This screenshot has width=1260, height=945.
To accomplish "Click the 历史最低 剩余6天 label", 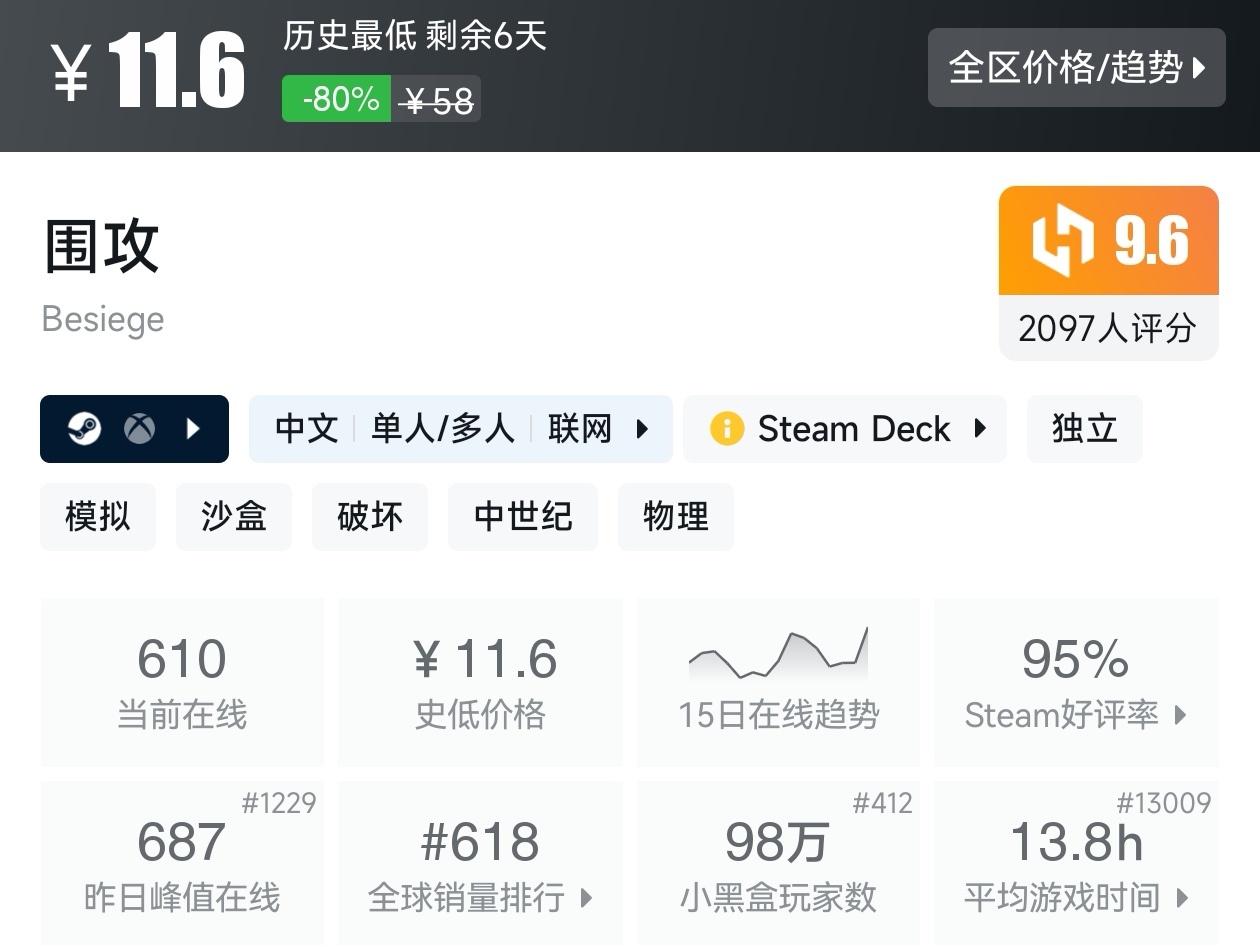I will [x=415, y=37].
